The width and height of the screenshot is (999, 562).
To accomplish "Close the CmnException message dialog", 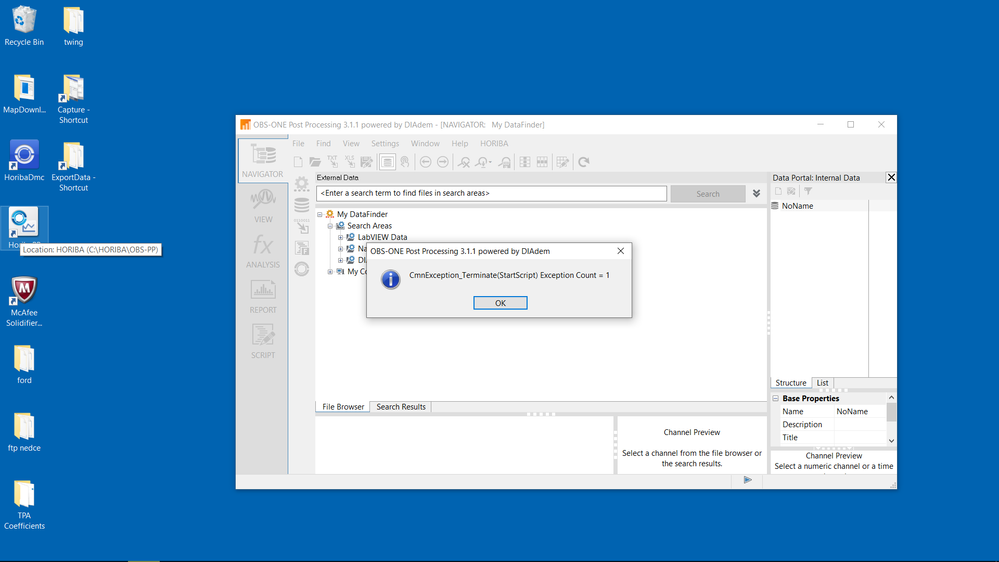I will 621,251.
